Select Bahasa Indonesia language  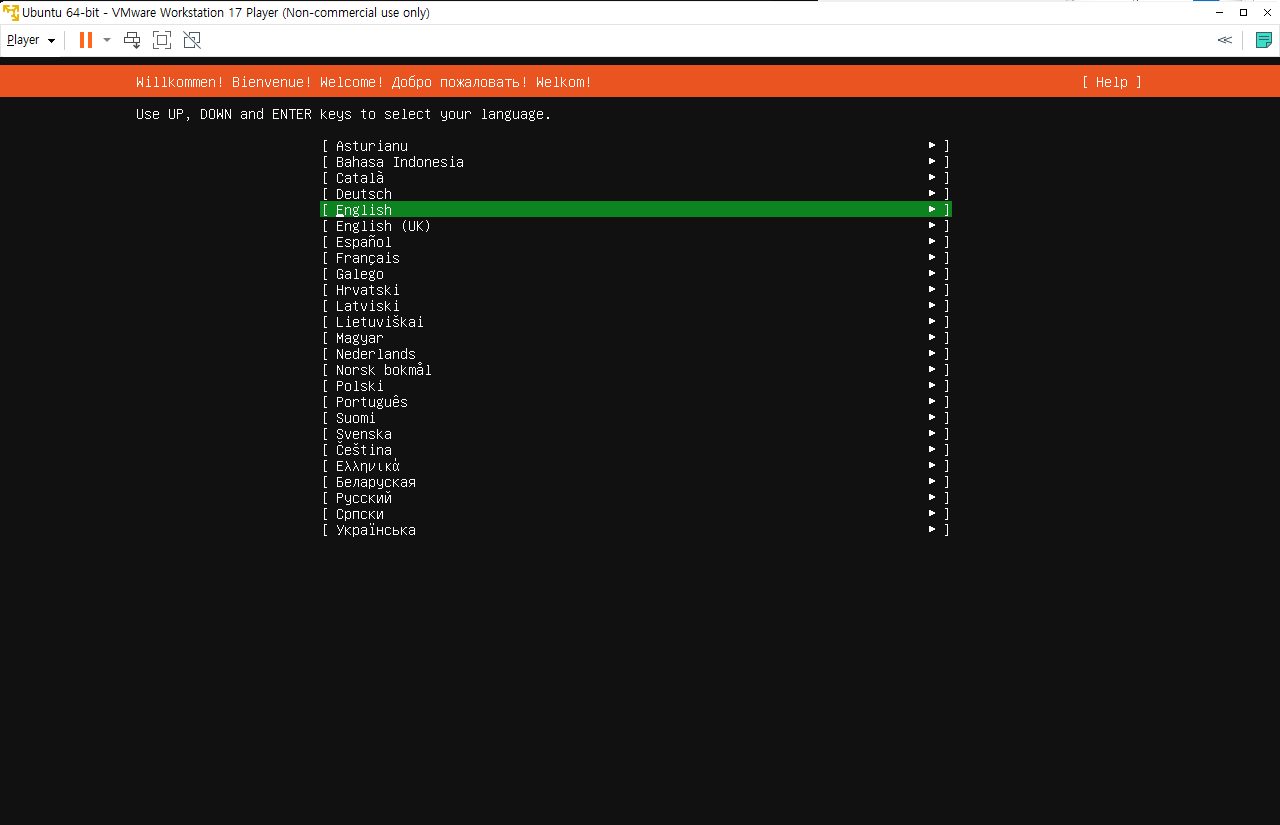(636, 162)
